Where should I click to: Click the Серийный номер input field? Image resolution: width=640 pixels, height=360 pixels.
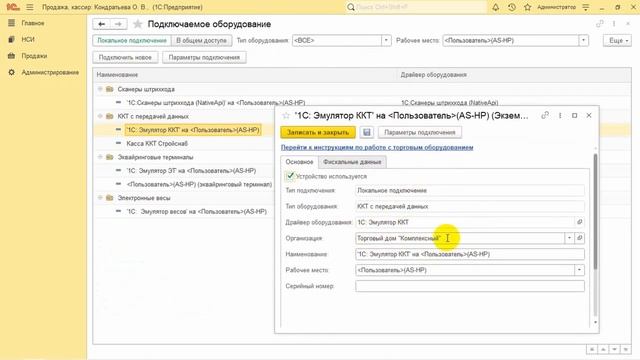point(470,286)
